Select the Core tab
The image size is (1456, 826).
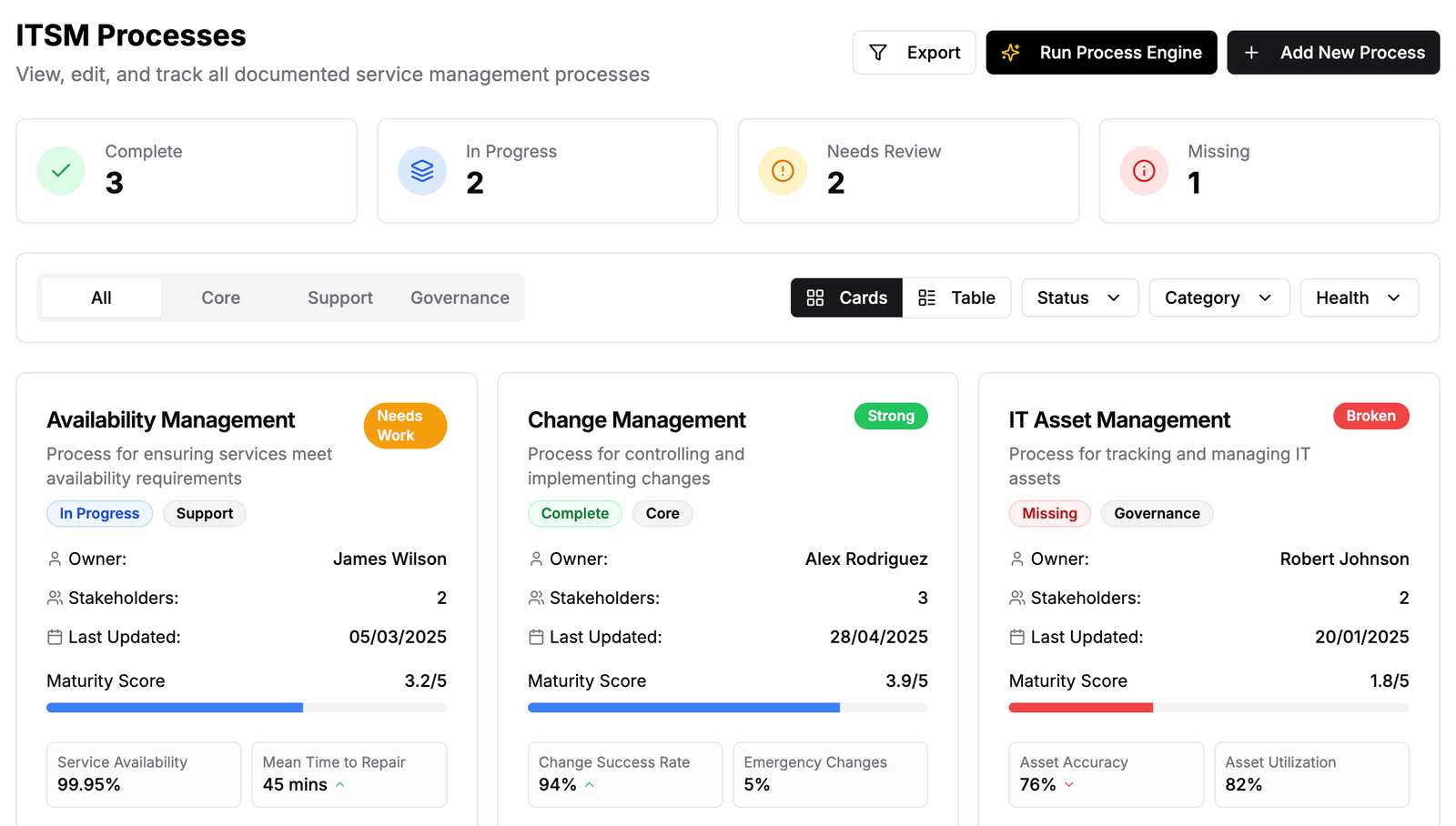pyautogui.click(x=221, y=297)
